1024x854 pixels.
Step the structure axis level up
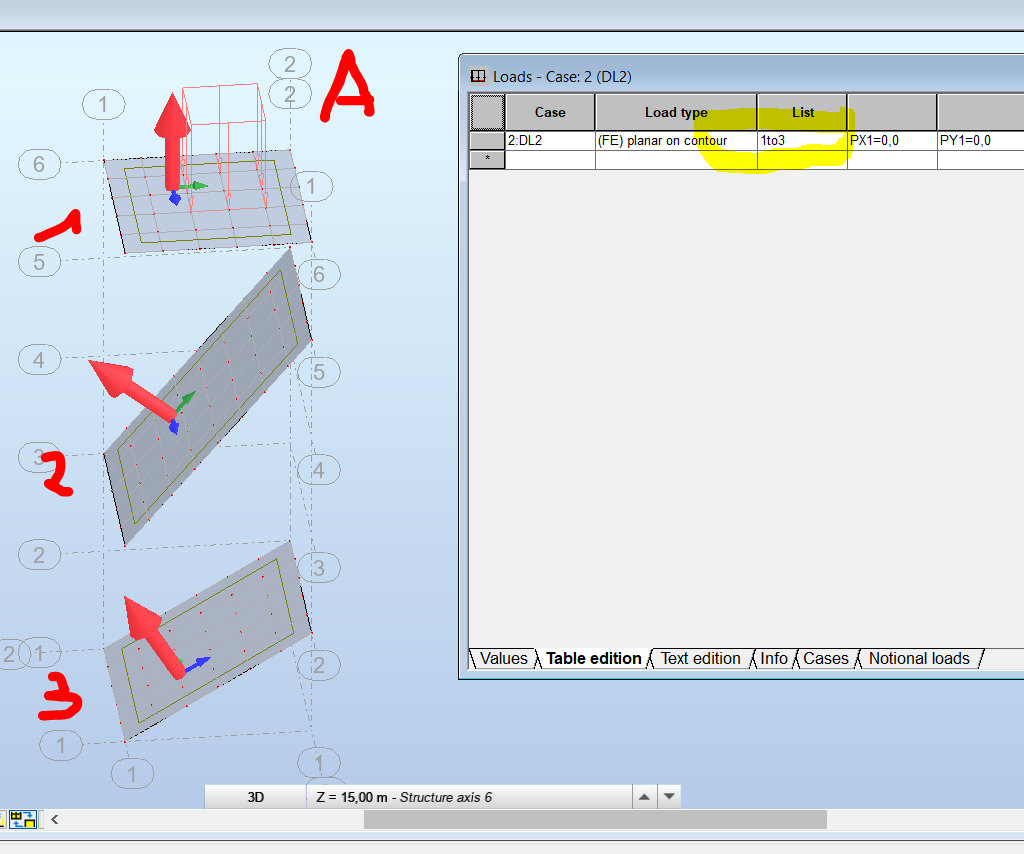coord(644,797)
